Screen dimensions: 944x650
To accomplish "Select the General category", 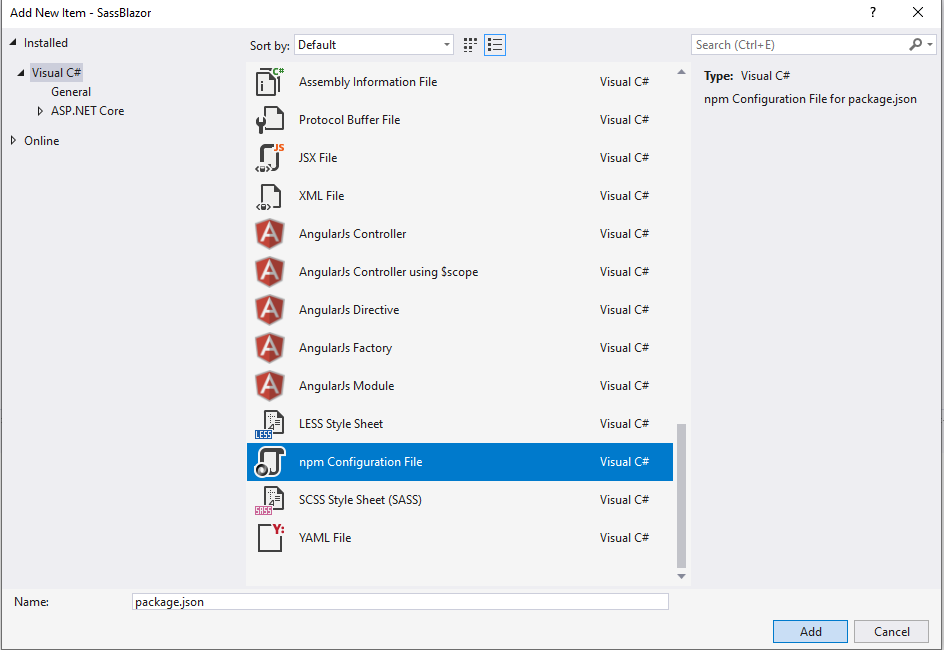I will (71, 92).
